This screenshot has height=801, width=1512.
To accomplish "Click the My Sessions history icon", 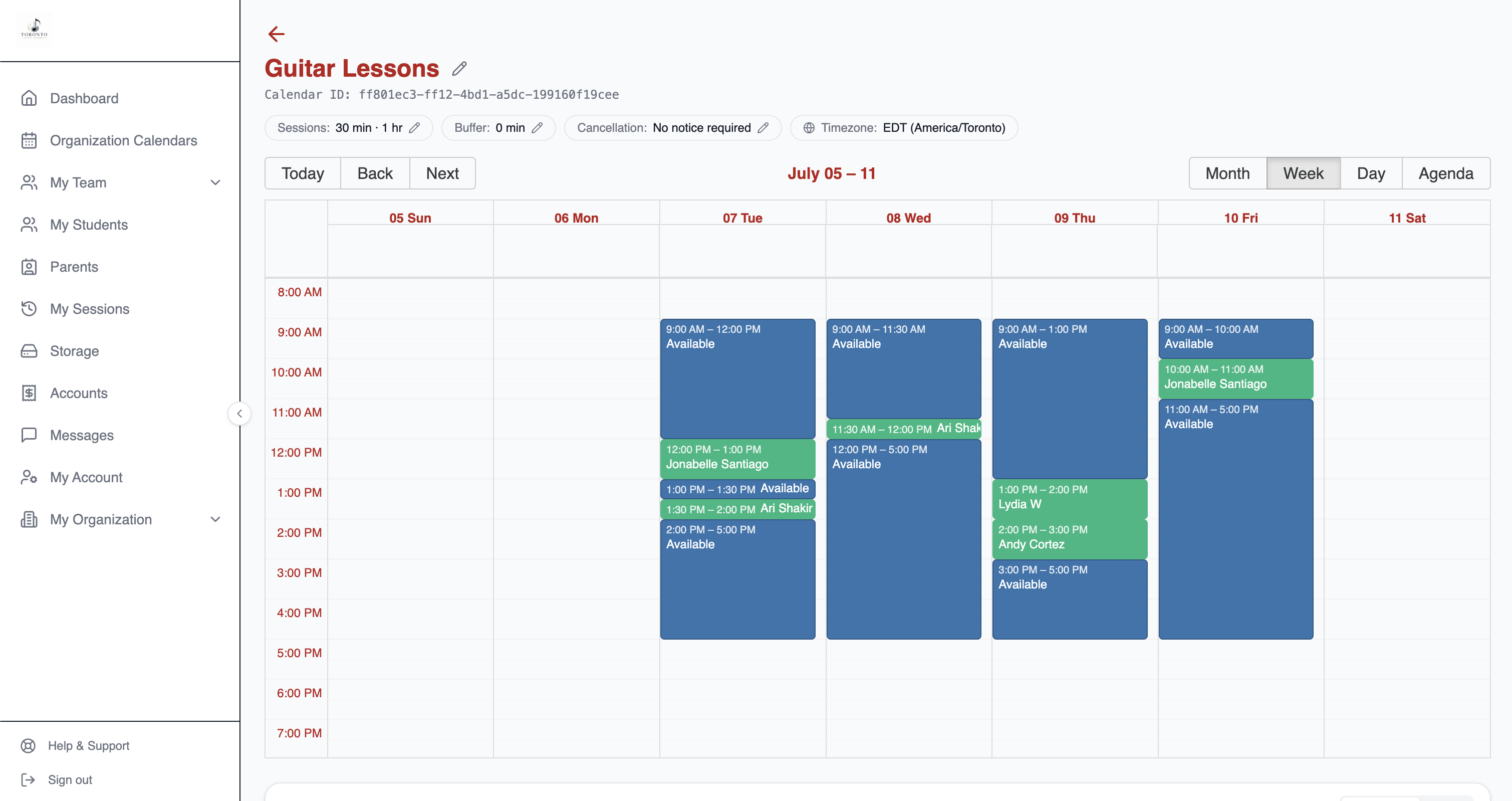I will click(29, 309).
